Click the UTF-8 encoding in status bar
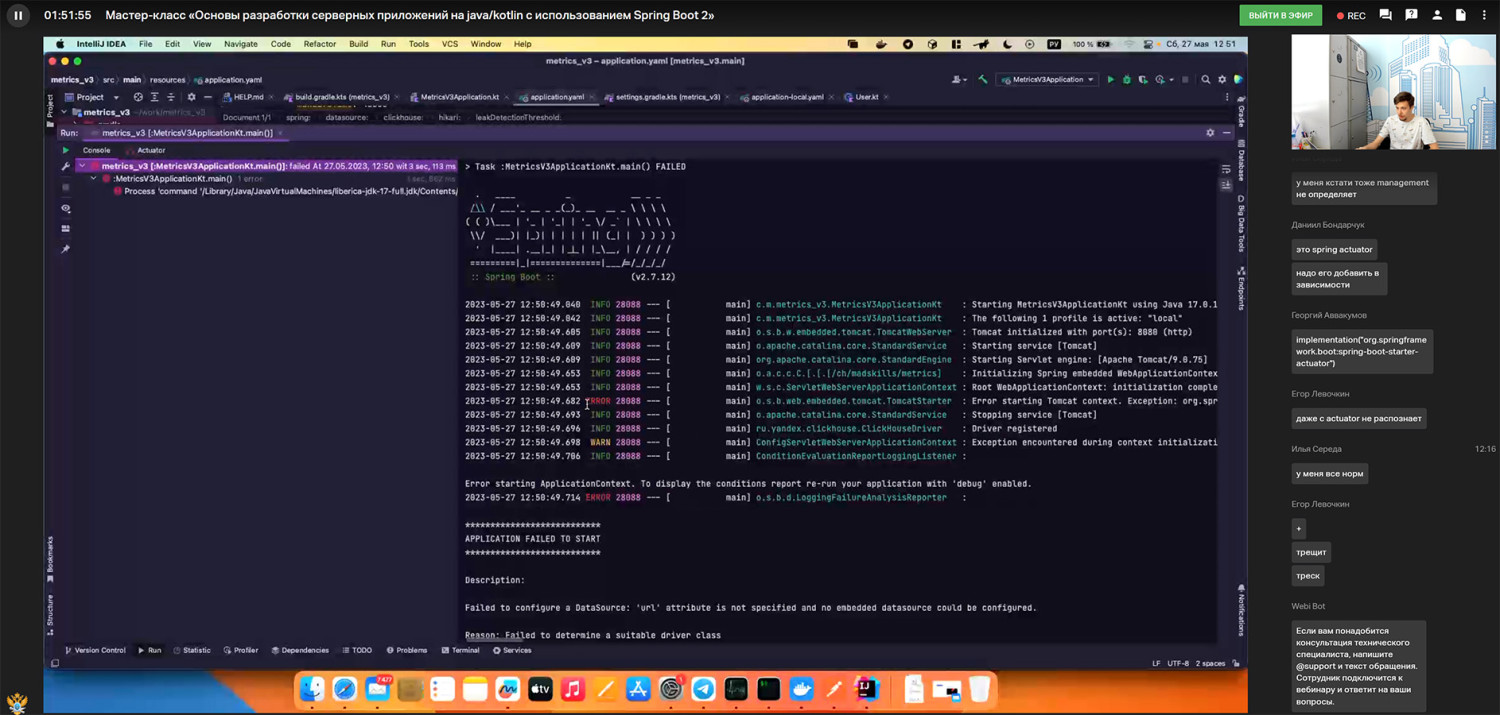Viewport: 1500px width, 715px height. coord(1177,663)
